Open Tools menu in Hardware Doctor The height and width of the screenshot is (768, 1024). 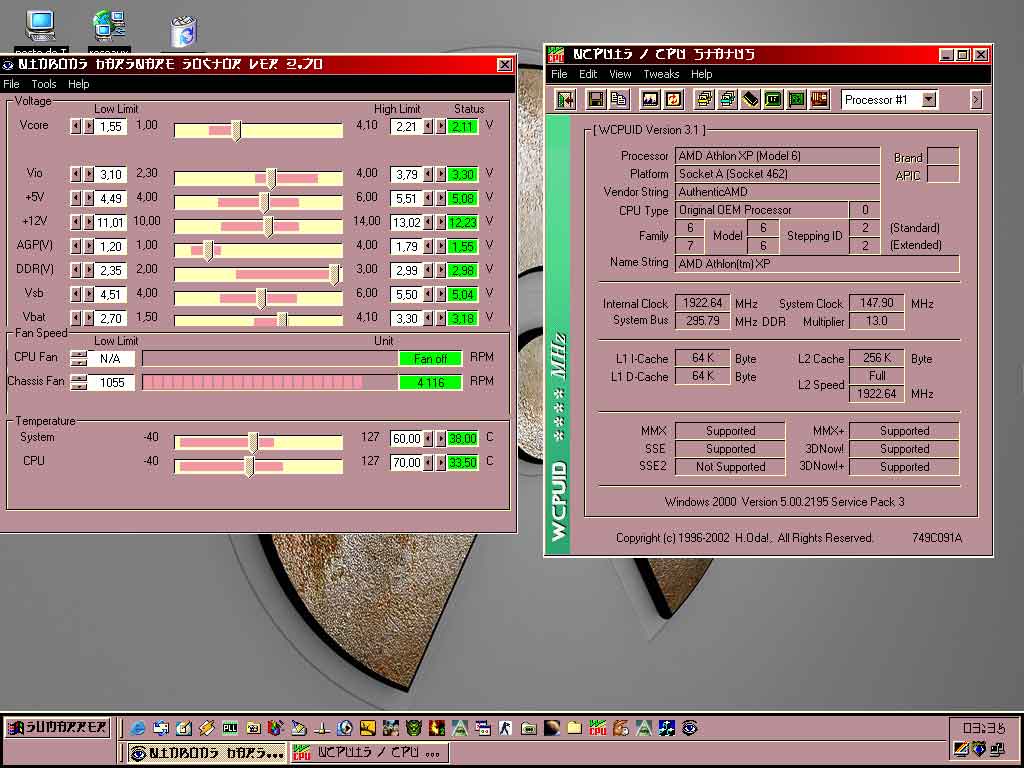click(x=44, y=84)
